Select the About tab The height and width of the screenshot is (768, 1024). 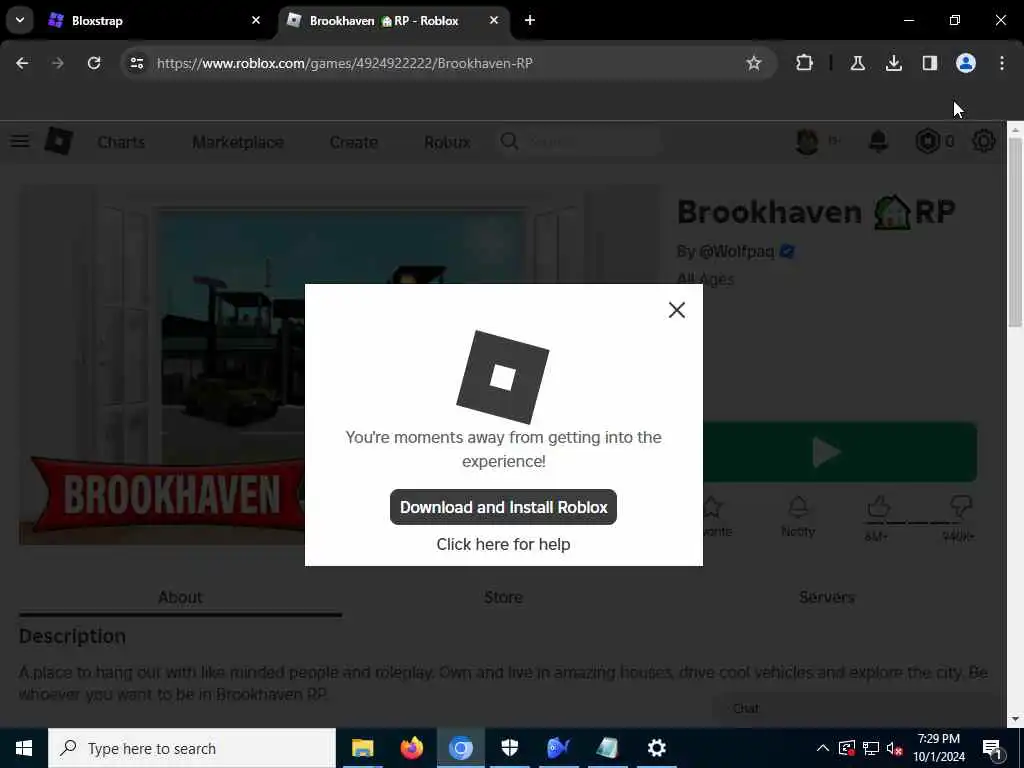pyautogui.click(x=180, y=597)
